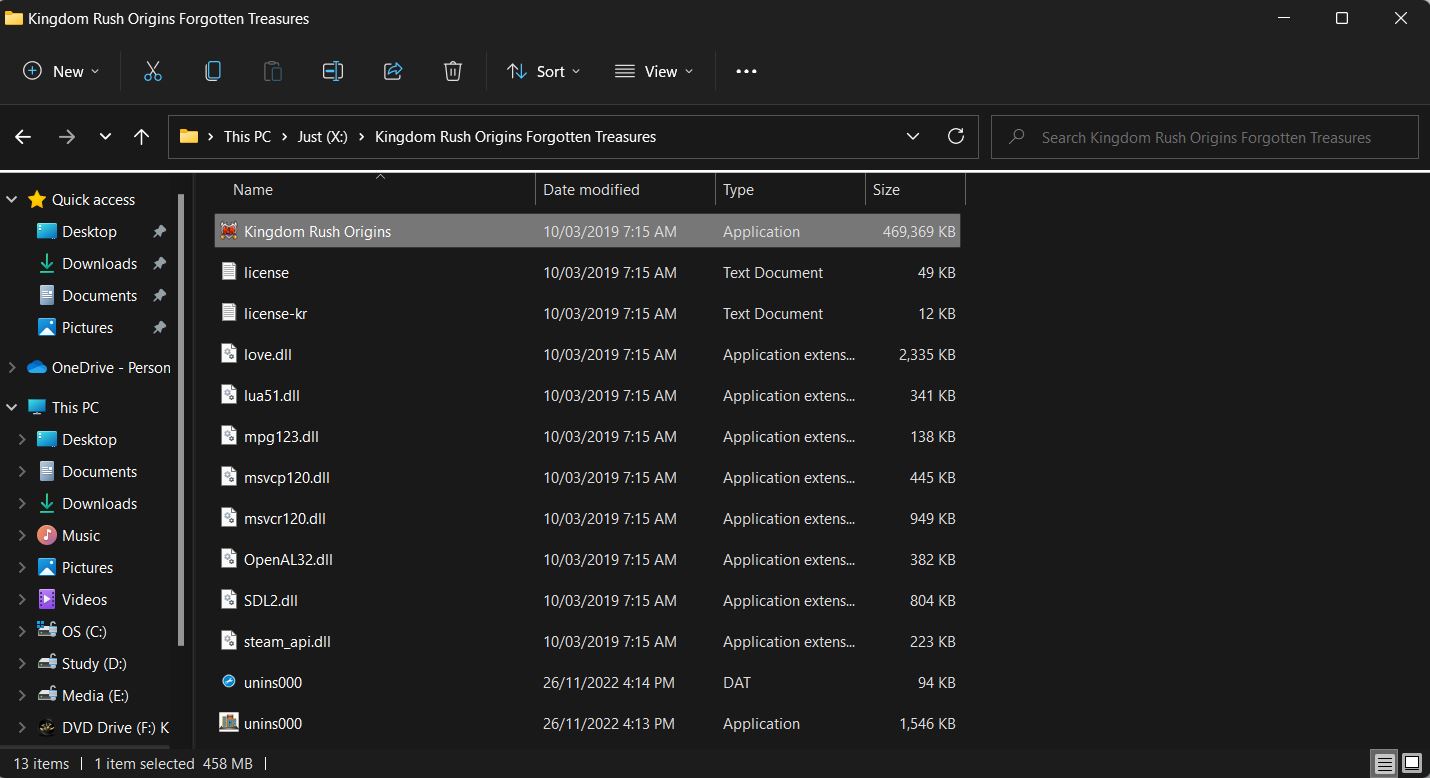Click the Share icon in toolbar
This screenshot has width=1430, height=778.
pyautogui.click(x=393, y=71)
